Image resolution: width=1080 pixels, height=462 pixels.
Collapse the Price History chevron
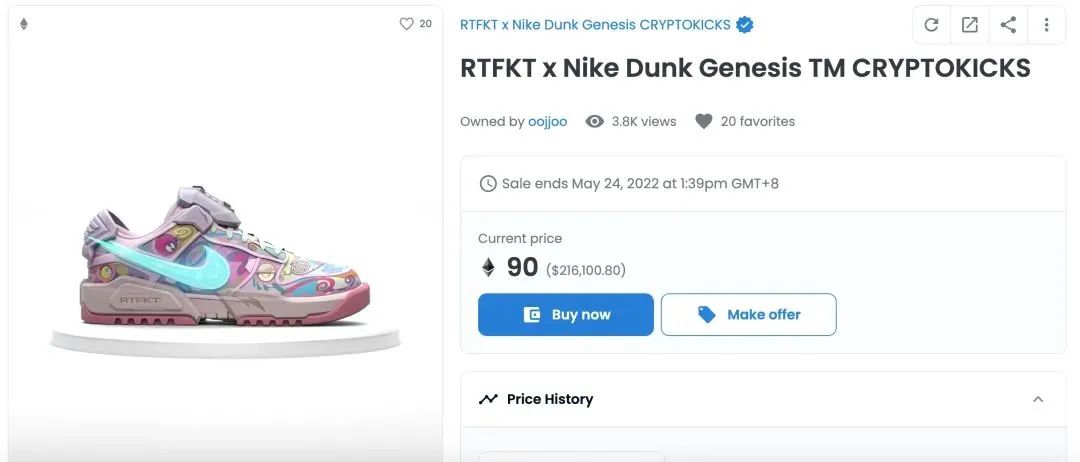tap(1038, 399)
